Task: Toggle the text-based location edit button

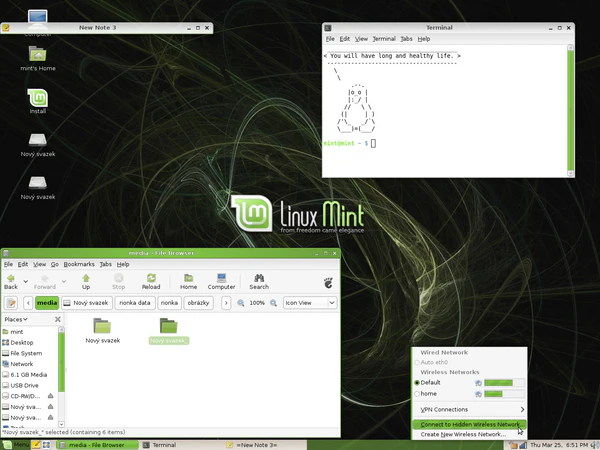Action: tap(11, 302)
